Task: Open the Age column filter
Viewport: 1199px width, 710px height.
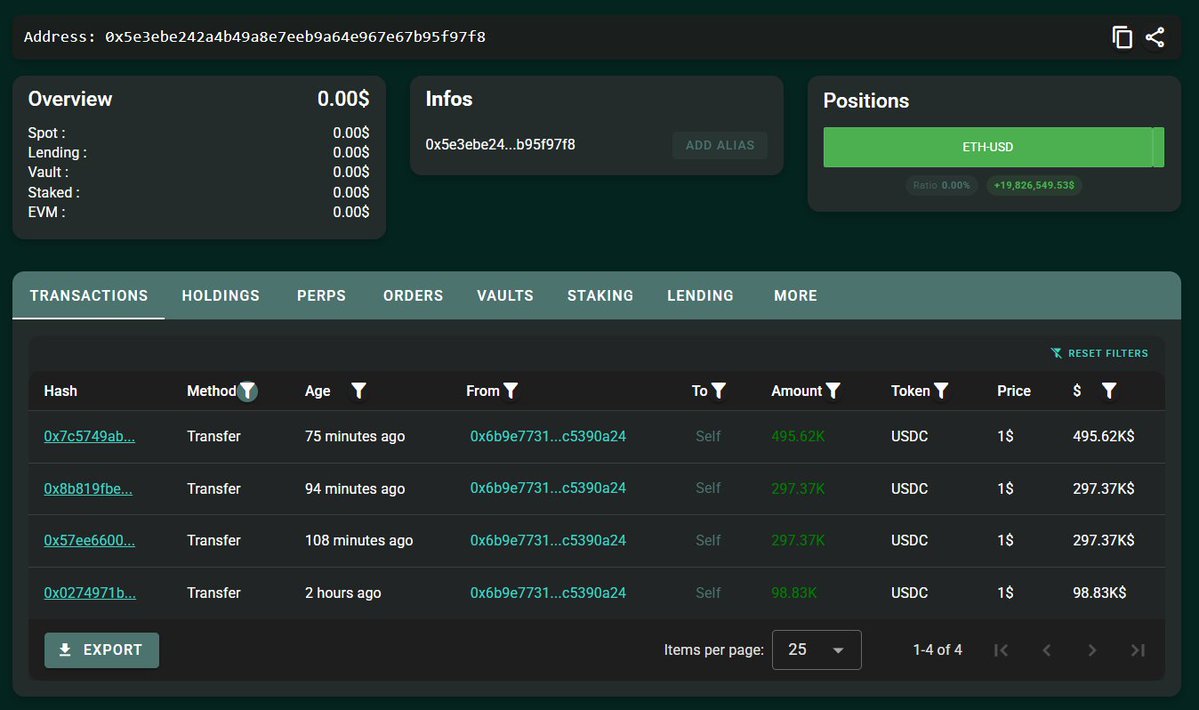Action: [358, 391]
